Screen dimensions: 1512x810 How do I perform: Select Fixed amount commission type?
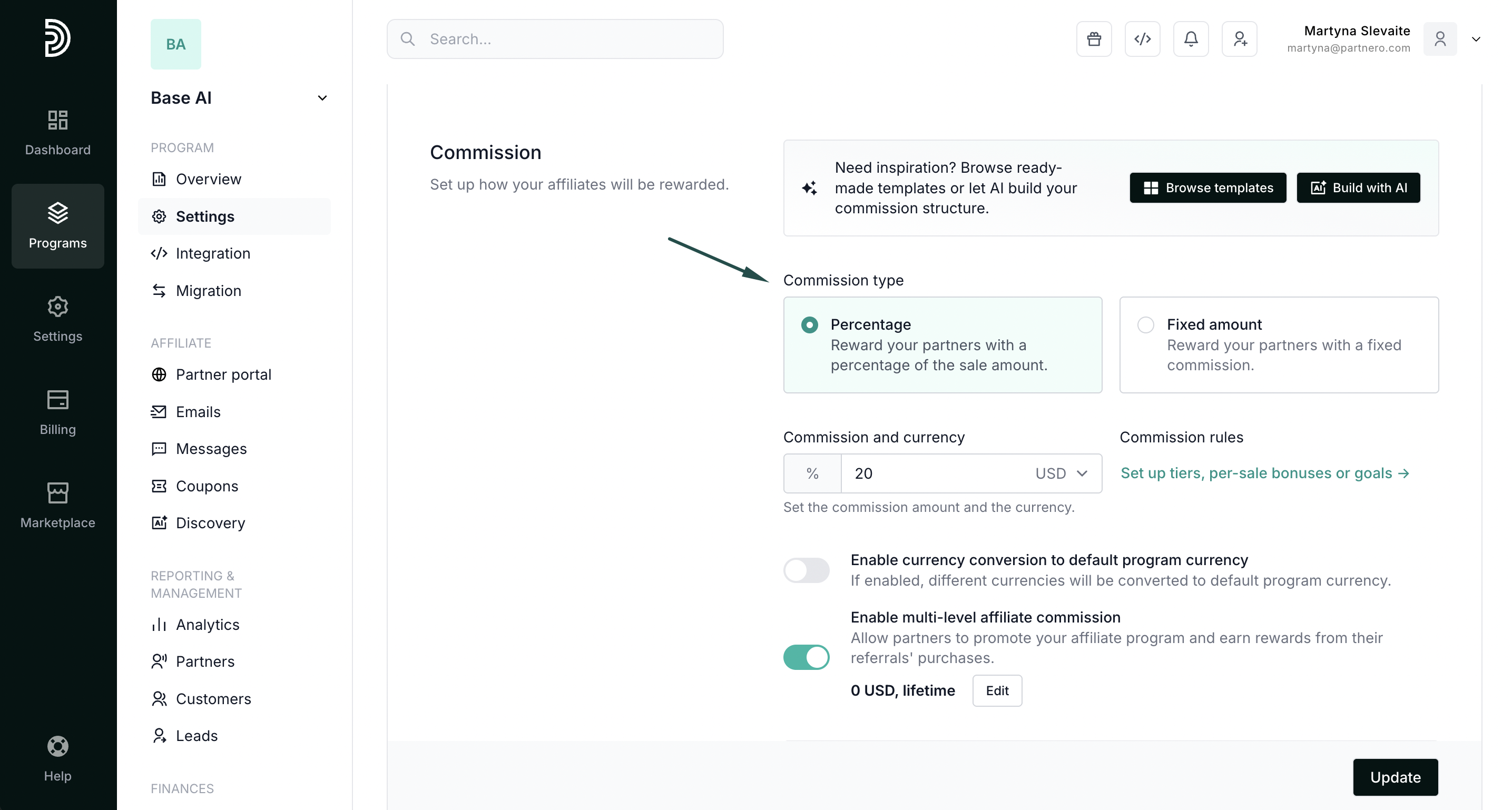coord(1146,324)
